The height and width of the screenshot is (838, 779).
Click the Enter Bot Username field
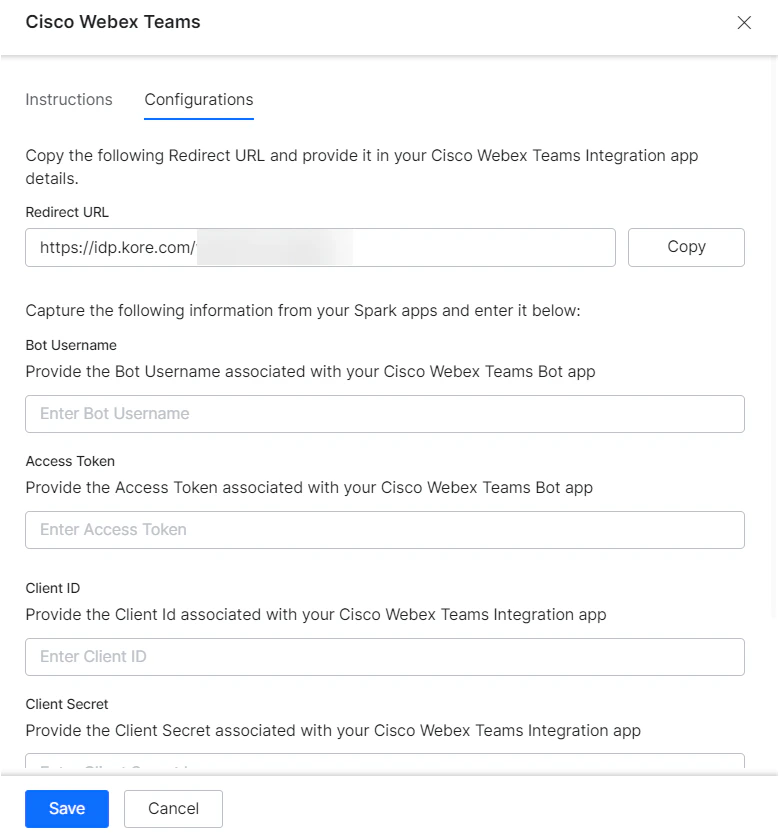385,414
